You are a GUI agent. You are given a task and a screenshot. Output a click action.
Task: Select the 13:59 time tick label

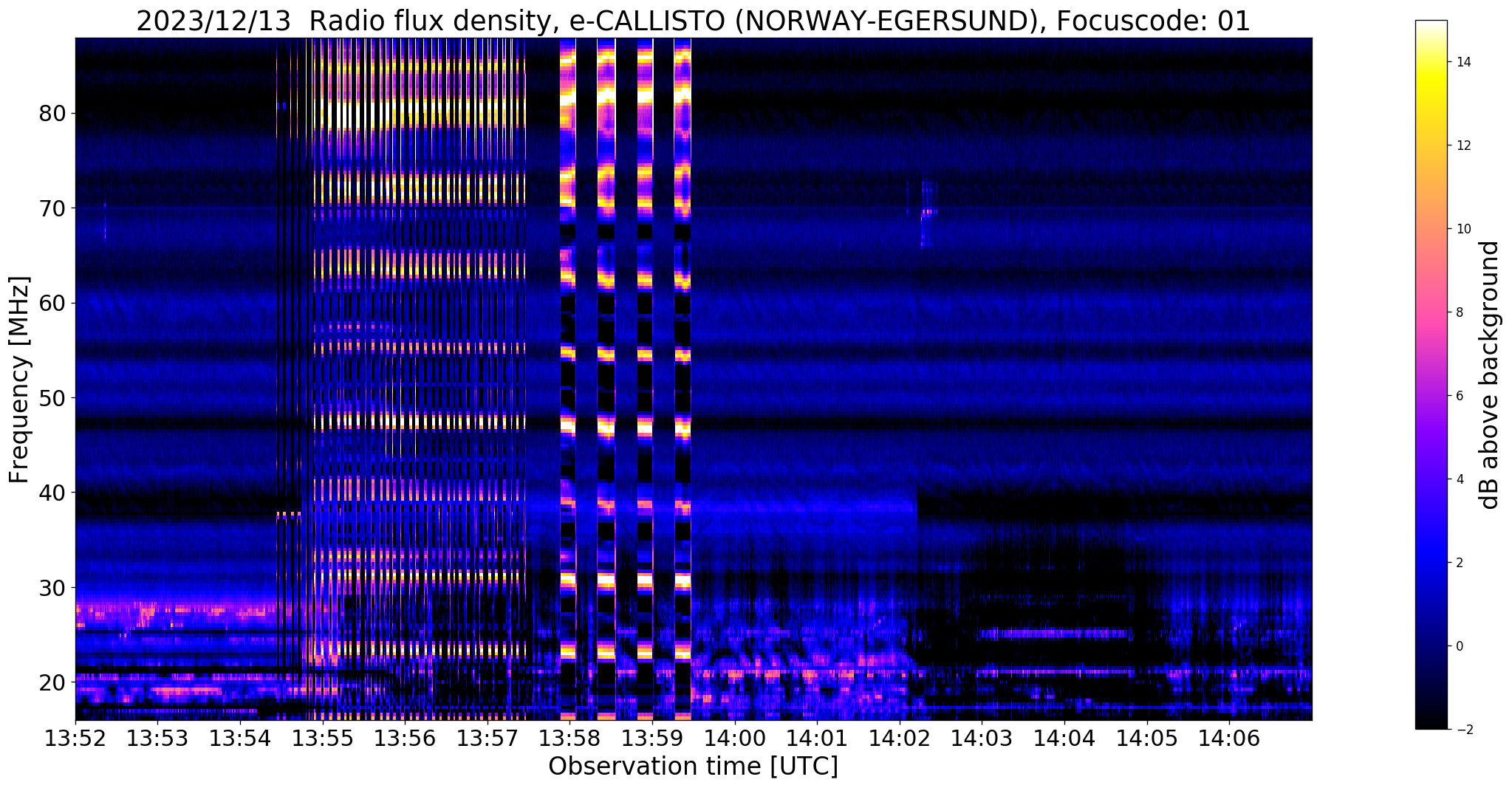pos(652,739)
